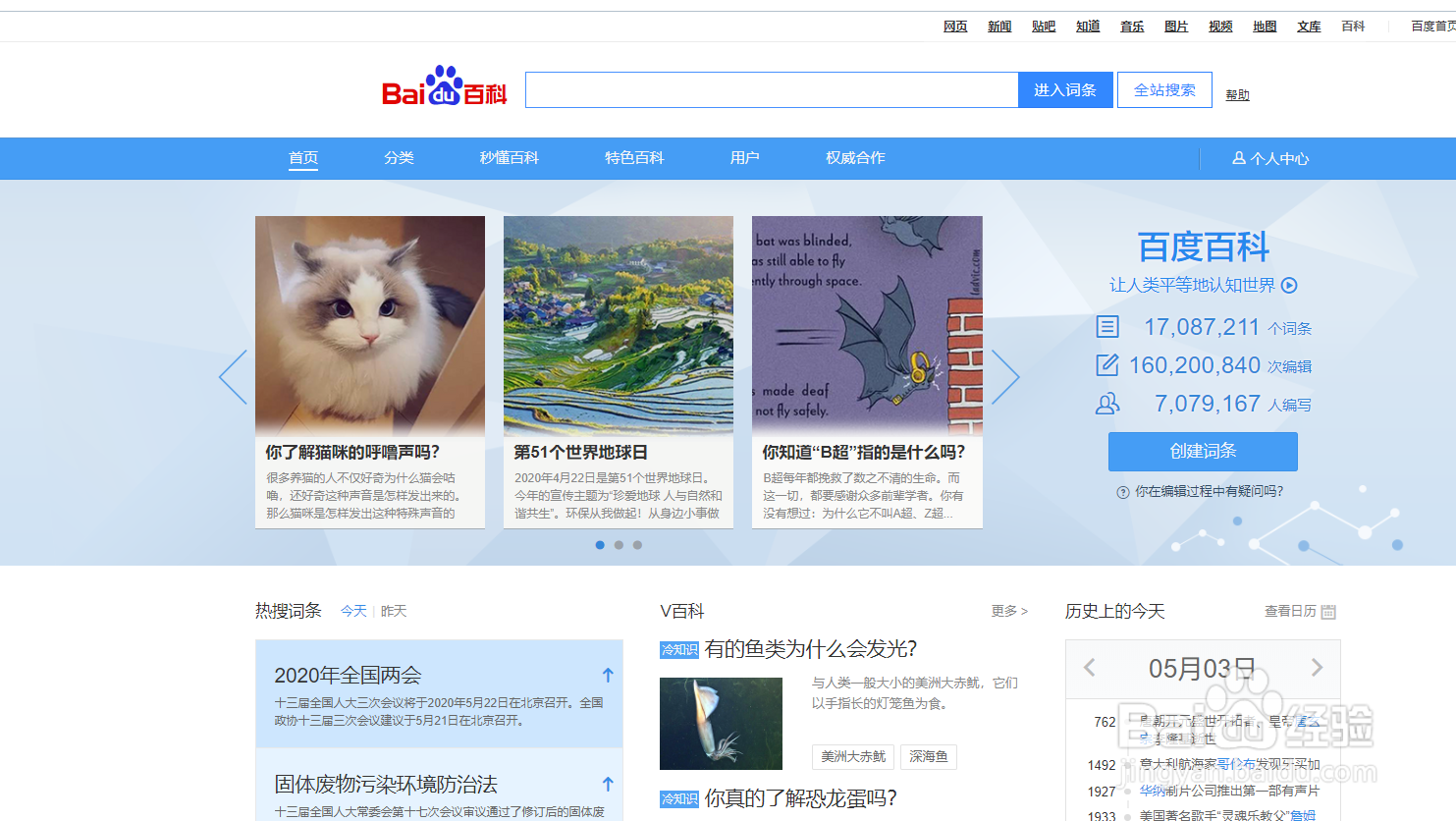This screenshot has height=821, width=1456.
Task: Click 冷知识 tag before 你真的了解恐龙蛋吗
Action: [x=679, y=799]
